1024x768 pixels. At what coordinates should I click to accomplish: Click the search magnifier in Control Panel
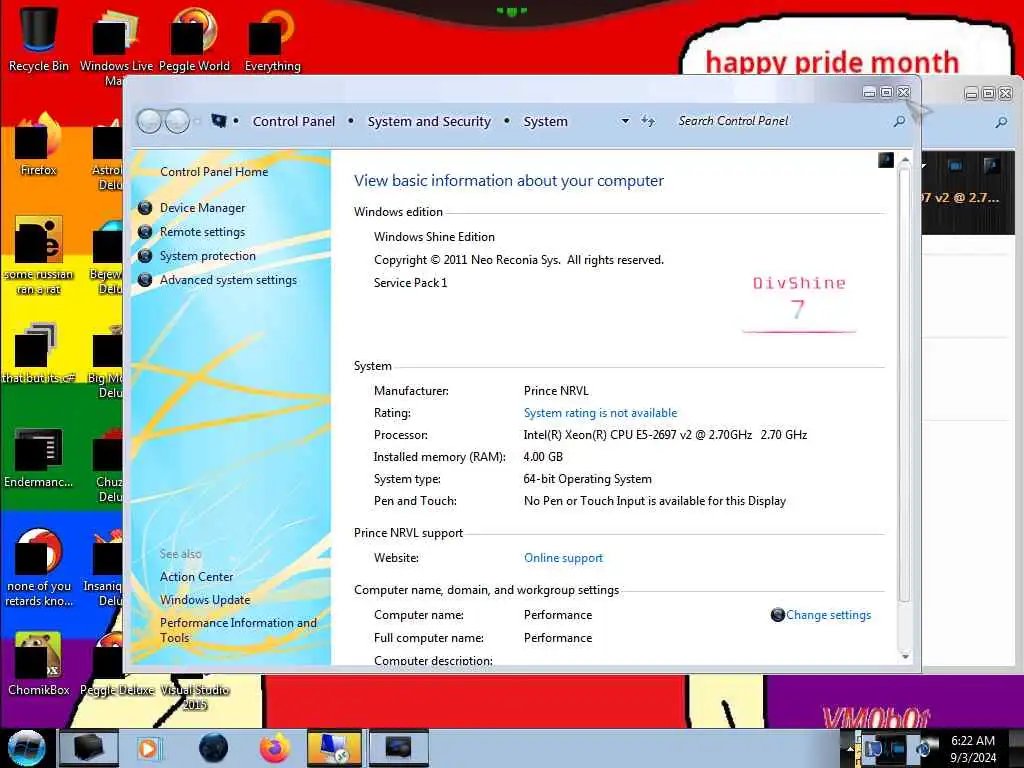click(899, 121)
